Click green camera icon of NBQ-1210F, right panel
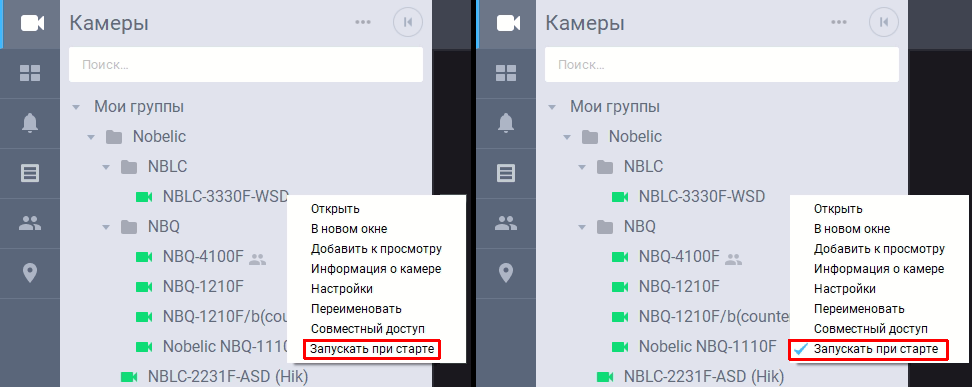The image size is (972, 387). [x=620, y=287]
